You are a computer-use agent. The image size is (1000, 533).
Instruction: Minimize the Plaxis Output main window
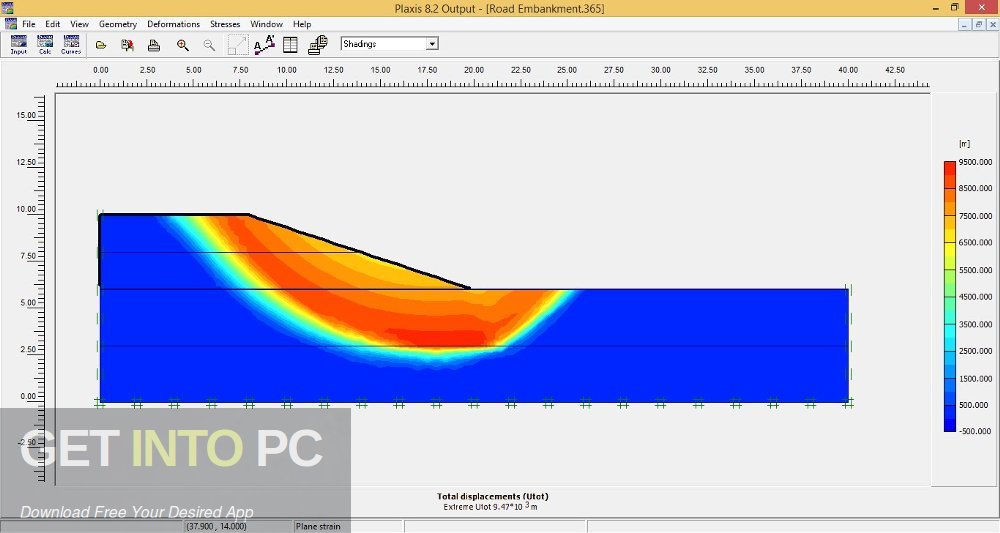(935, 8)
